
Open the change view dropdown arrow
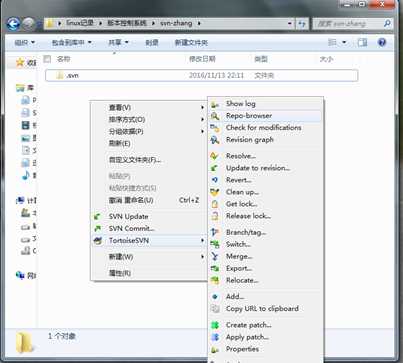[x=344, y=42]
